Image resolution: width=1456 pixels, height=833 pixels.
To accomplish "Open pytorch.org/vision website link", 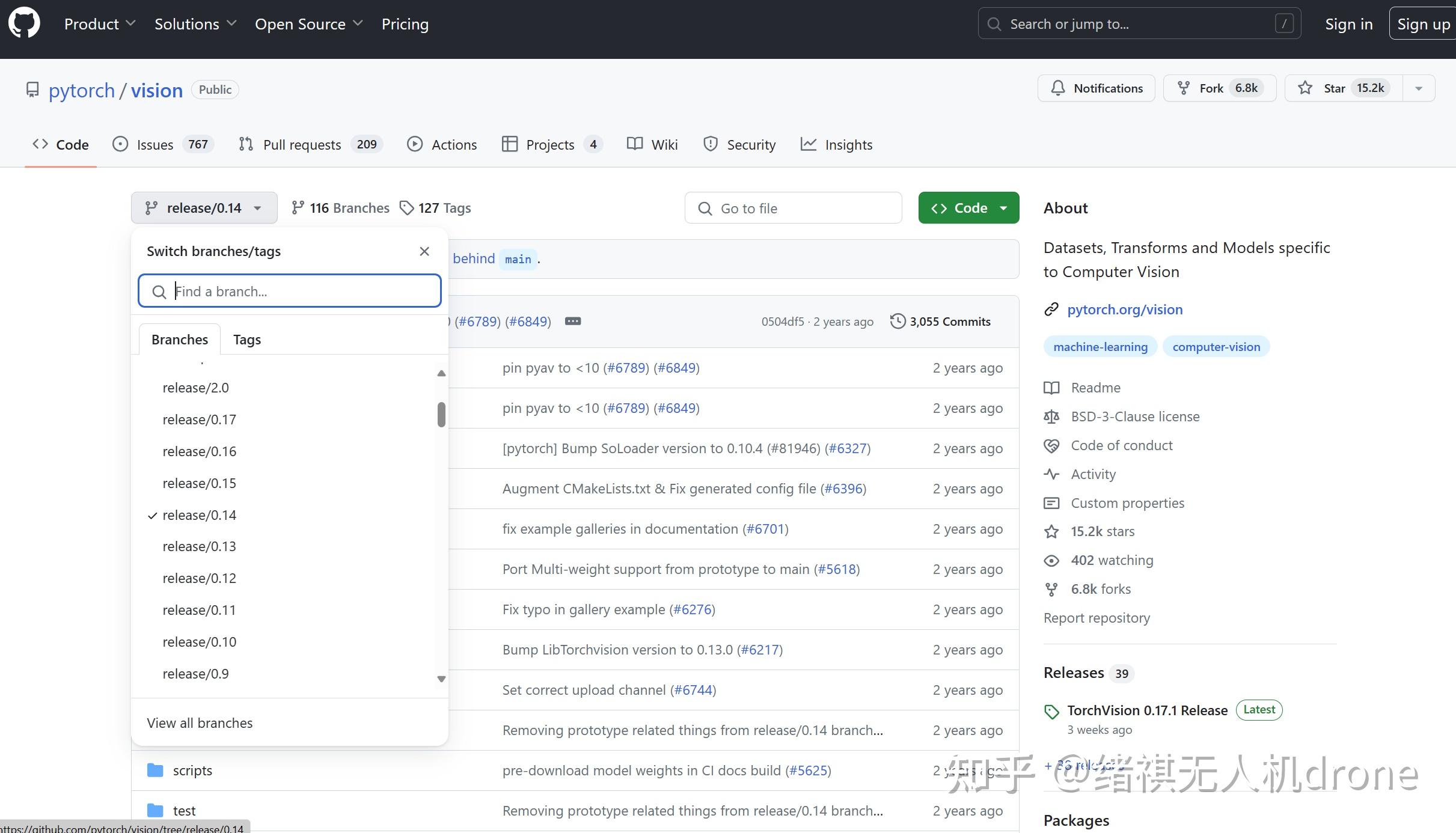I will pos(1124,310).
